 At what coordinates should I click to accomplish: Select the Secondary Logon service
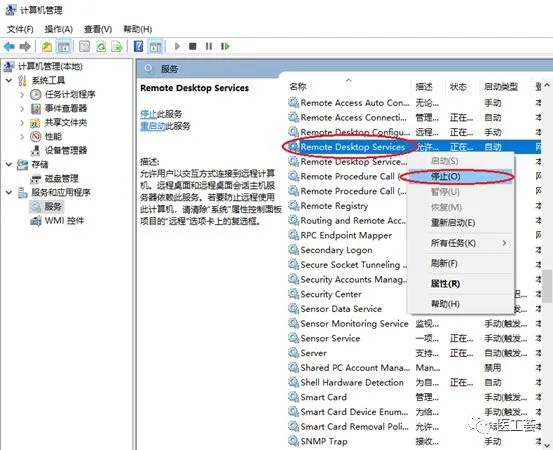pyautogui.click(x=336, y=250)
